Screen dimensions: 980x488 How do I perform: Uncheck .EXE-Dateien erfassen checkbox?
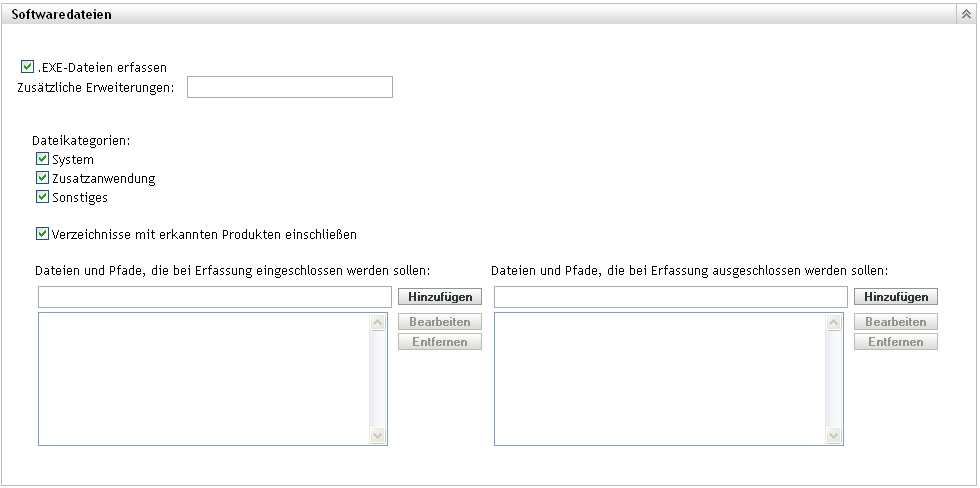click(x=27, y=66)
